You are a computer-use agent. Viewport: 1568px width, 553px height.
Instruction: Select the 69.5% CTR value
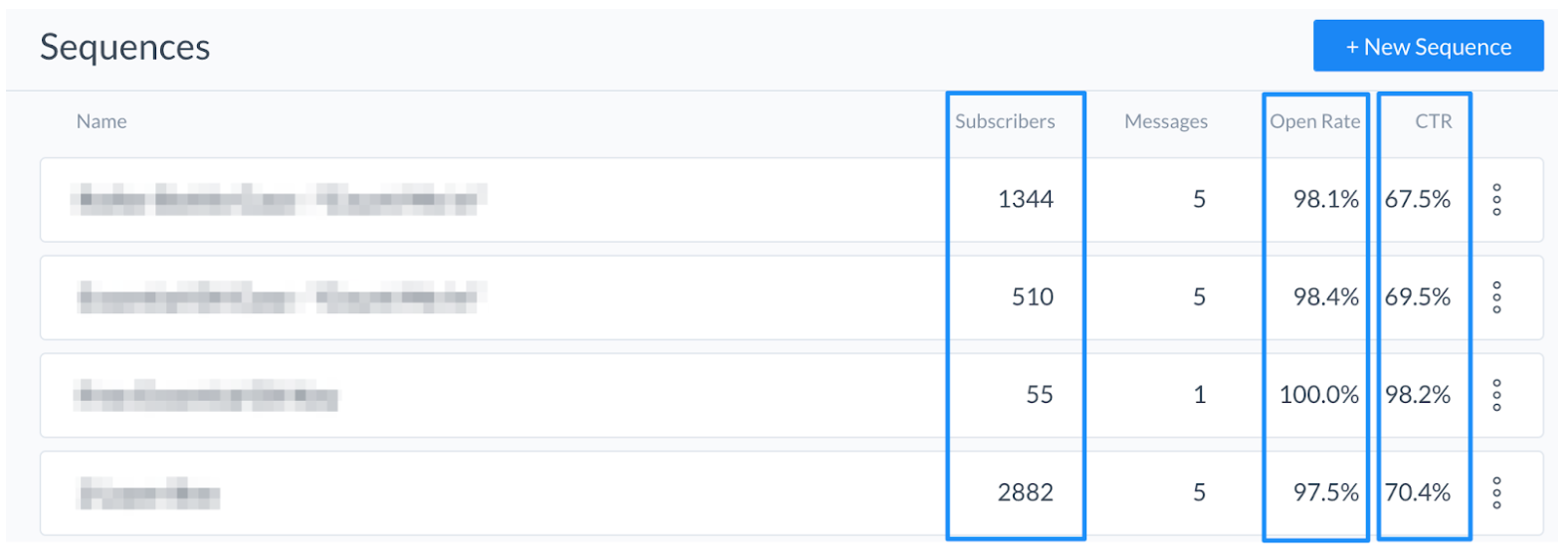pyautogui.click(x=1418, y=297)
